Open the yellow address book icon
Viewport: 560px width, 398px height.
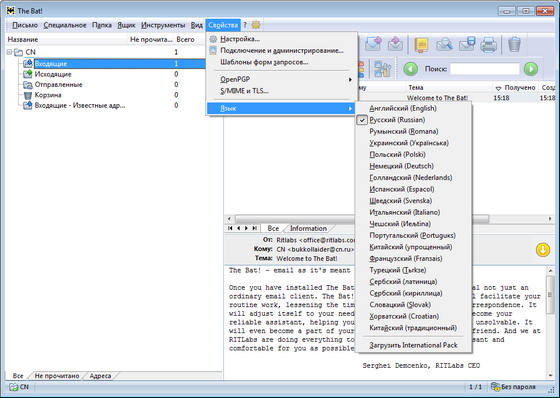click(421, 45)
